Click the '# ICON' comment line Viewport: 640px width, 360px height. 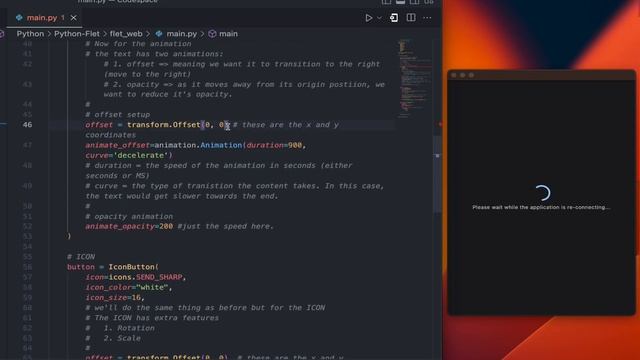[81, 257]
